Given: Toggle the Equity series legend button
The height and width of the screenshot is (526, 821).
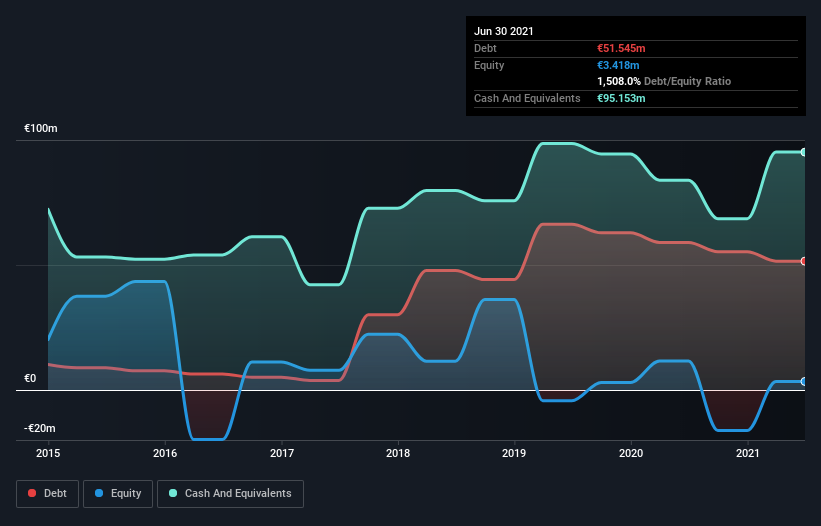Looking at the screenshot, I should point(118,494).
